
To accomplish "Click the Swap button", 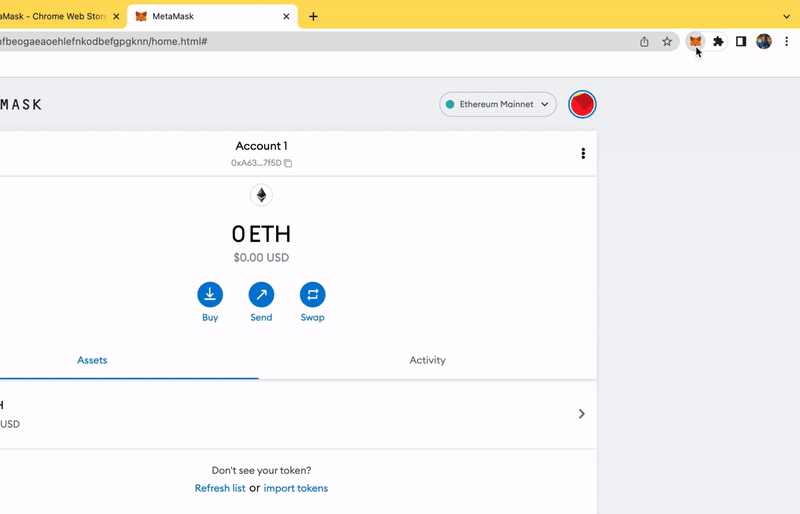I will click(x=312, y=302).
